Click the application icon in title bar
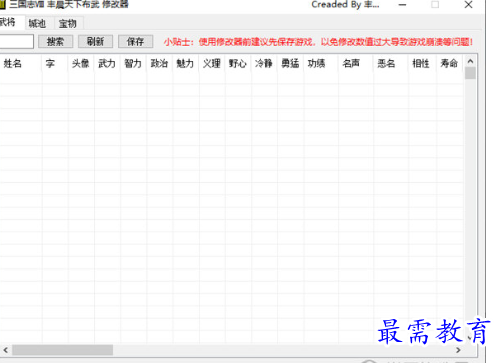 coord(3,5)
